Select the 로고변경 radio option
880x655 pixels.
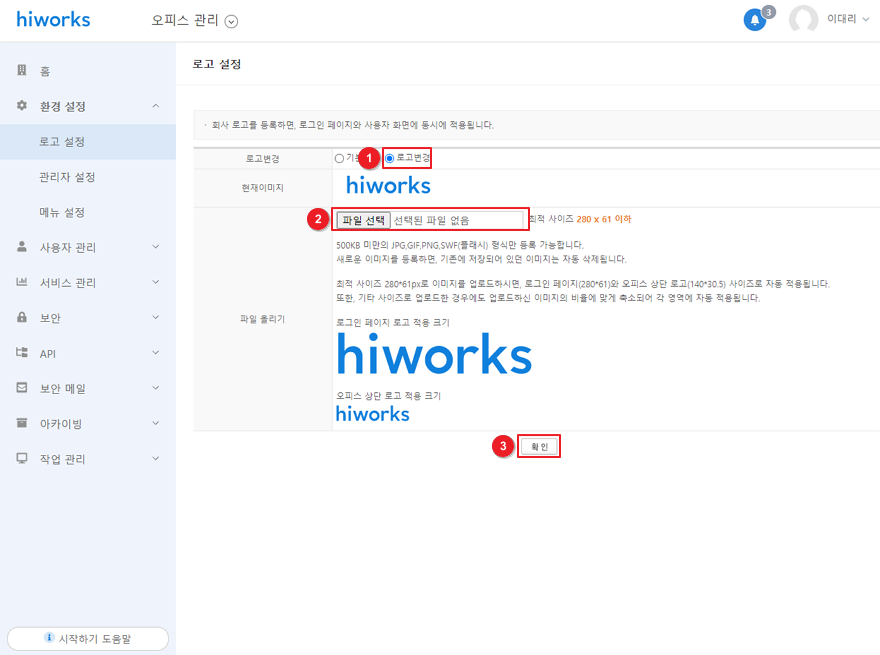389,158
